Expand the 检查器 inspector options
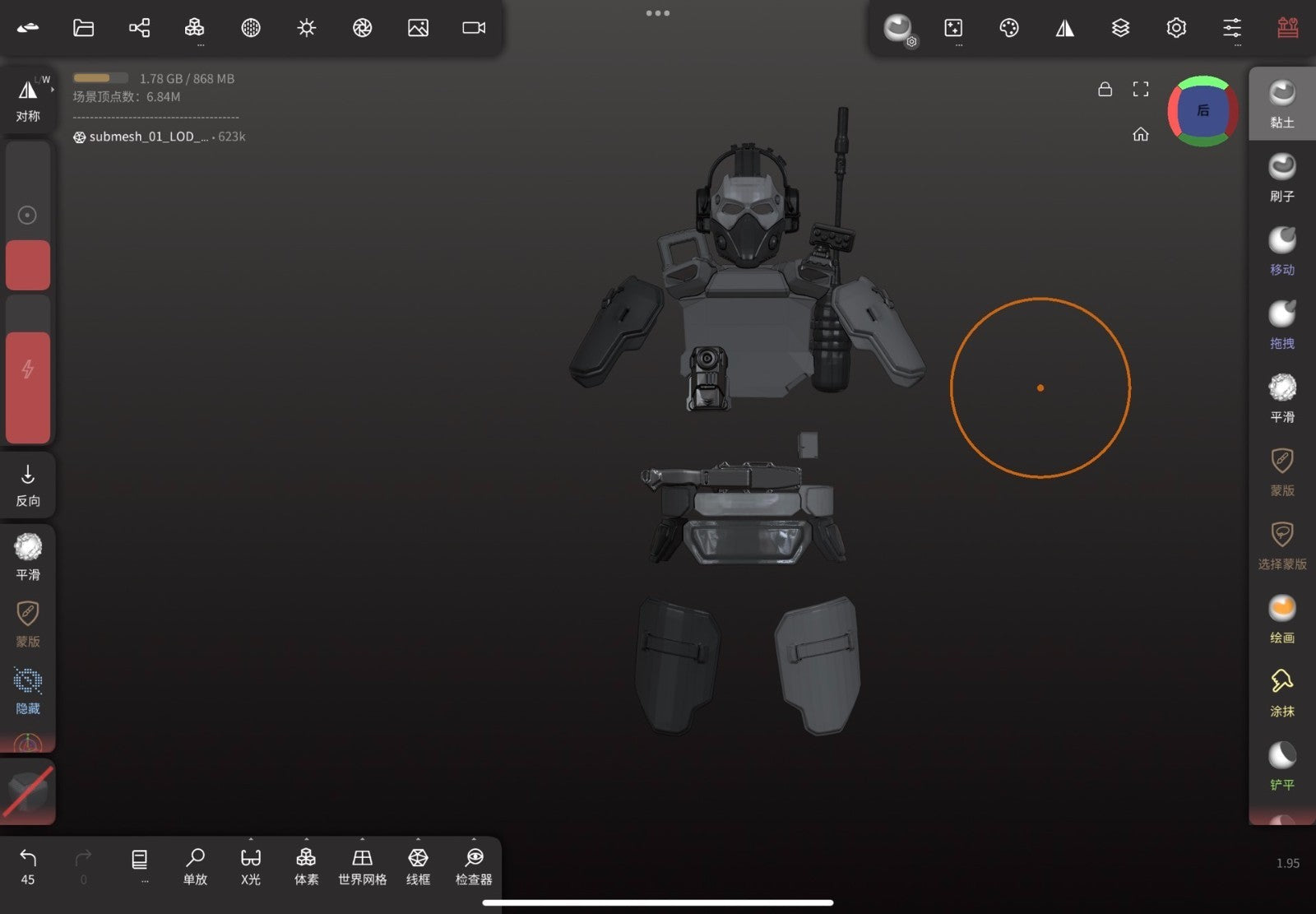The image size is (1316, 914). 474,866
